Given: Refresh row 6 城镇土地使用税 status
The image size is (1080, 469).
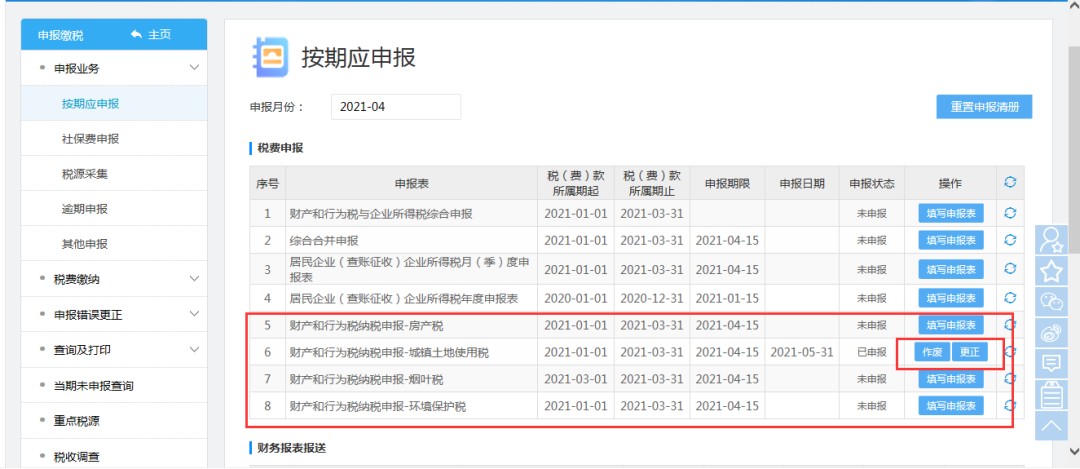Looking at the screenshot, I should click(1010, 352).
